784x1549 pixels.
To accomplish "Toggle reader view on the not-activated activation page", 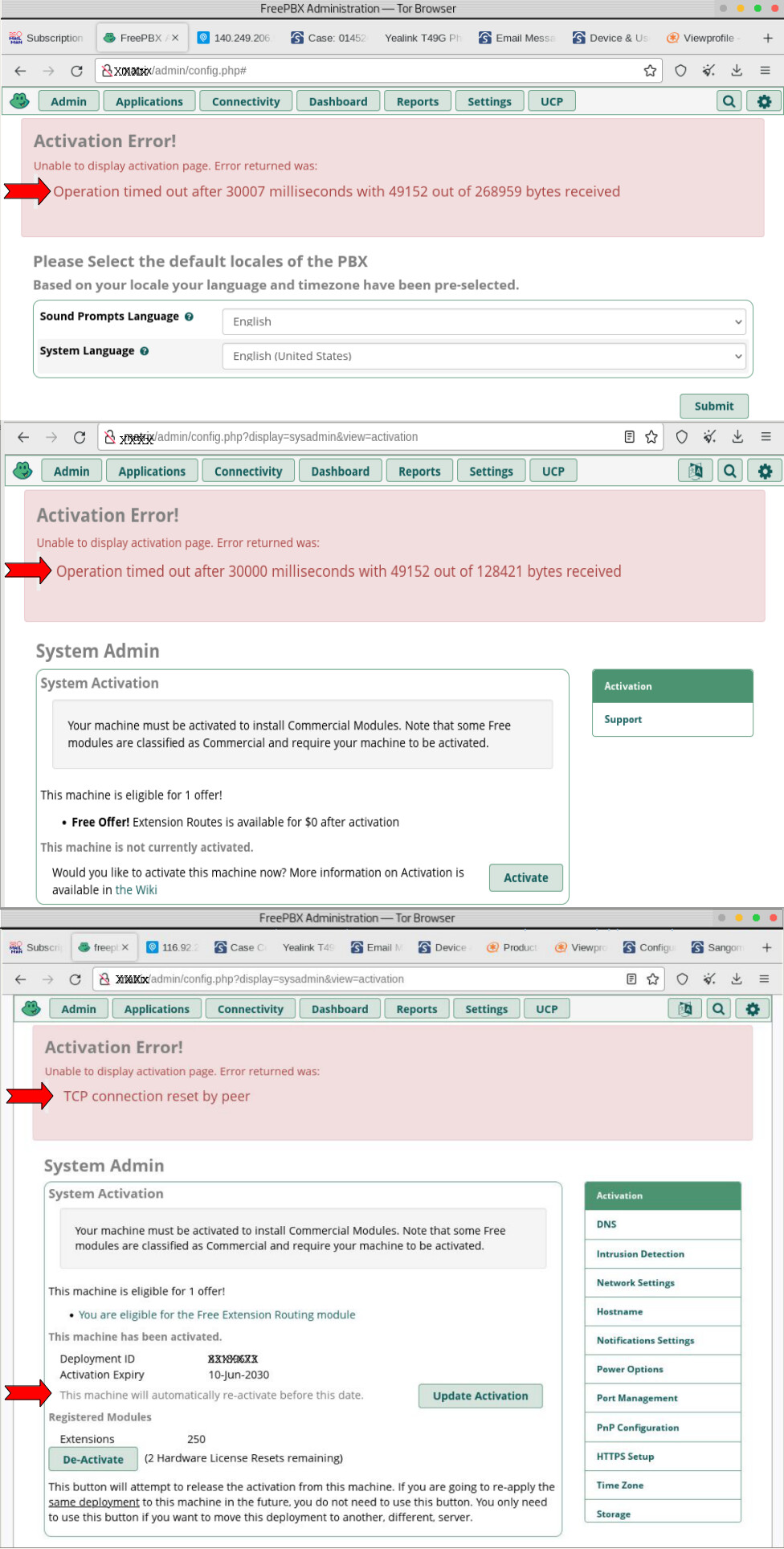I will coord(630,437).
